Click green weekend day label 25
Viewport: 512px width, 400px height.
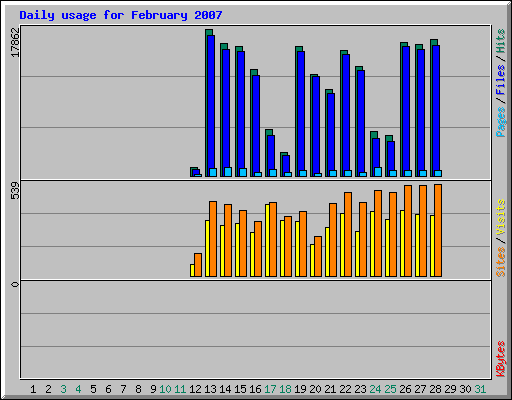[x=390, y=389]
